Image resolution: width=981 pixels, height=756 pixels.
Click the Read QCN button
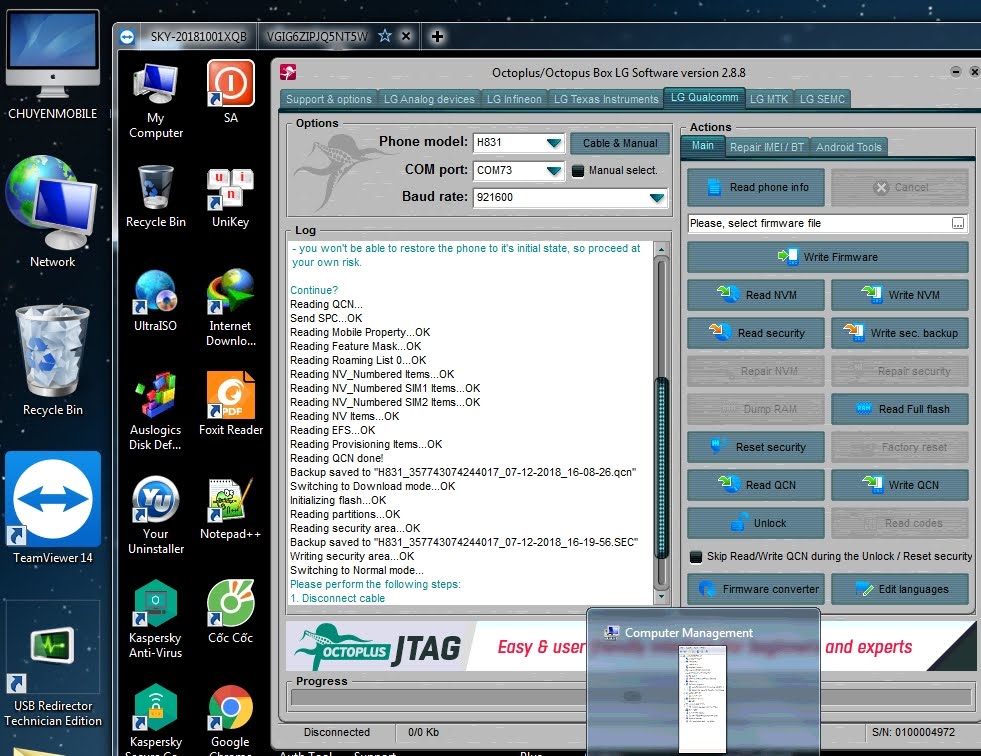tap(756, 485)
